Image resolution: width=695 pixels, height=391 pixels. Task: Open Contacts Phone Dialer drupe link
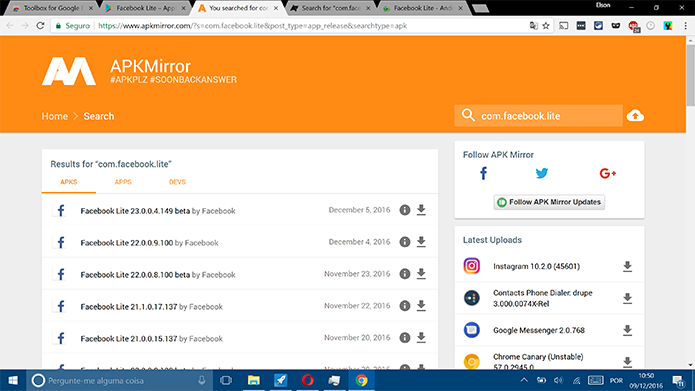click(x=543, y=298)
